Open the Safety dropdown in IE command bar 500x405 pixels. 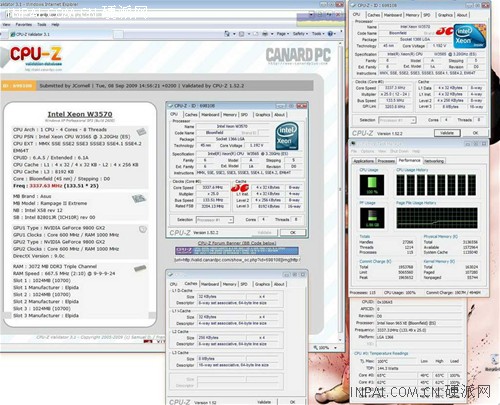300,34
